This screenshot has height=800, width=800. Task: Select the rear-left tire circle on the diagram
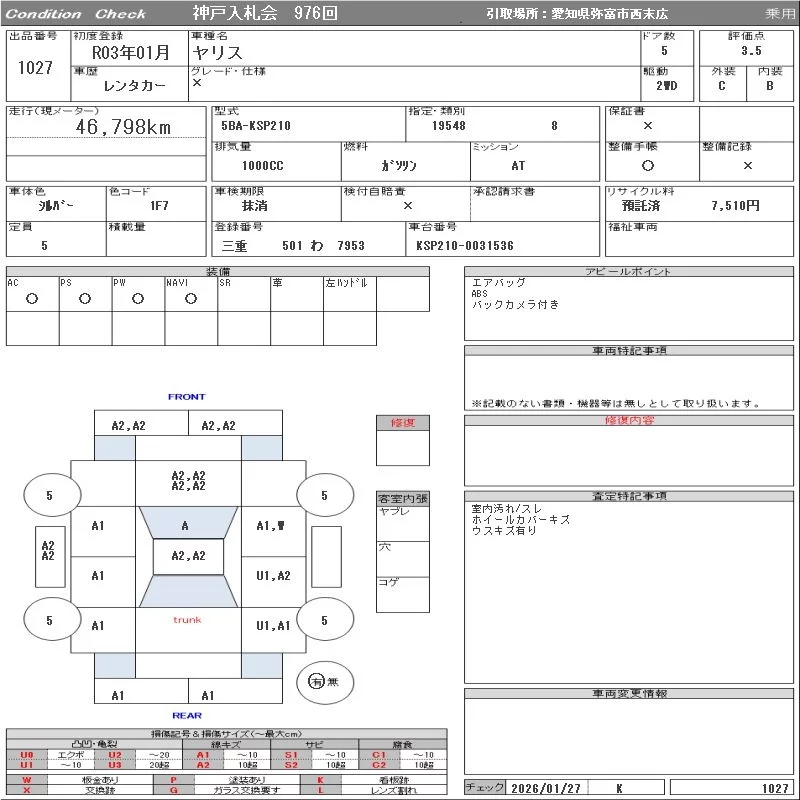pyautogui.click(x=49, y=620)
